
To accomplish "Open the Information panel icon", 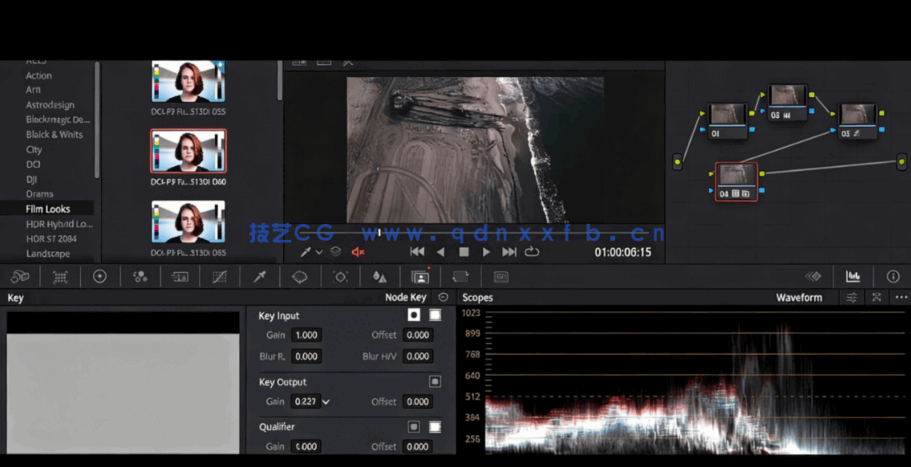I will pyautogui.click(x=893, y=276).
